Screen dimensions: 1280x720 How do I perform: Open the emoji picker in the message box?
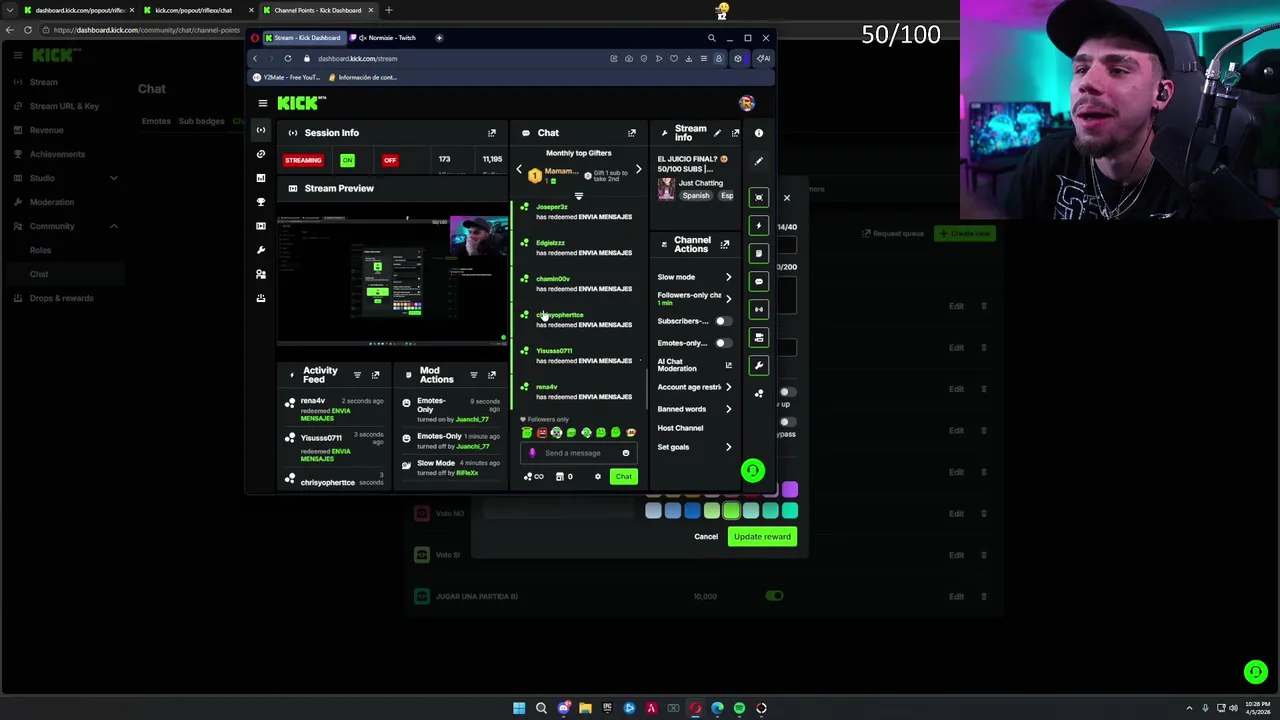click(x=626, y=453)
